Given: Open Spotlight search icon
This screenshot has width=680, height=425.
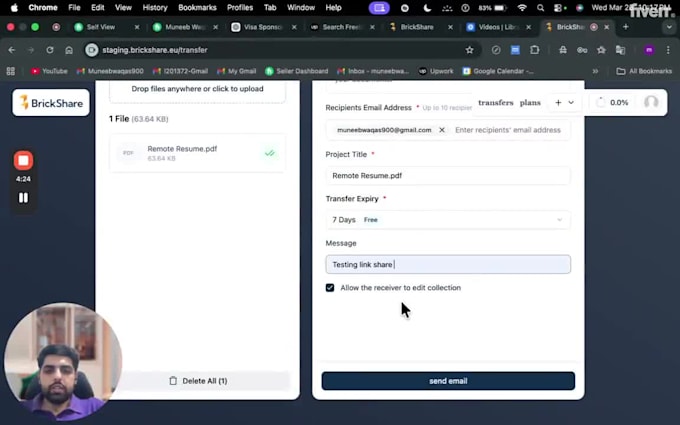Looking at the screenshot, I should 540,8.
